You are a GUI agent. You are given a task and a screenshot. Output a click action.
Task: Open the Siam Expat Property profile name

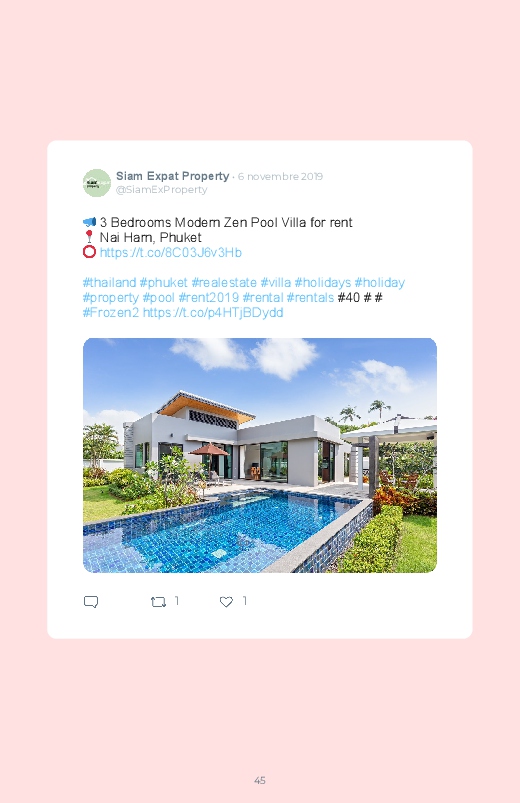(173, 176)
